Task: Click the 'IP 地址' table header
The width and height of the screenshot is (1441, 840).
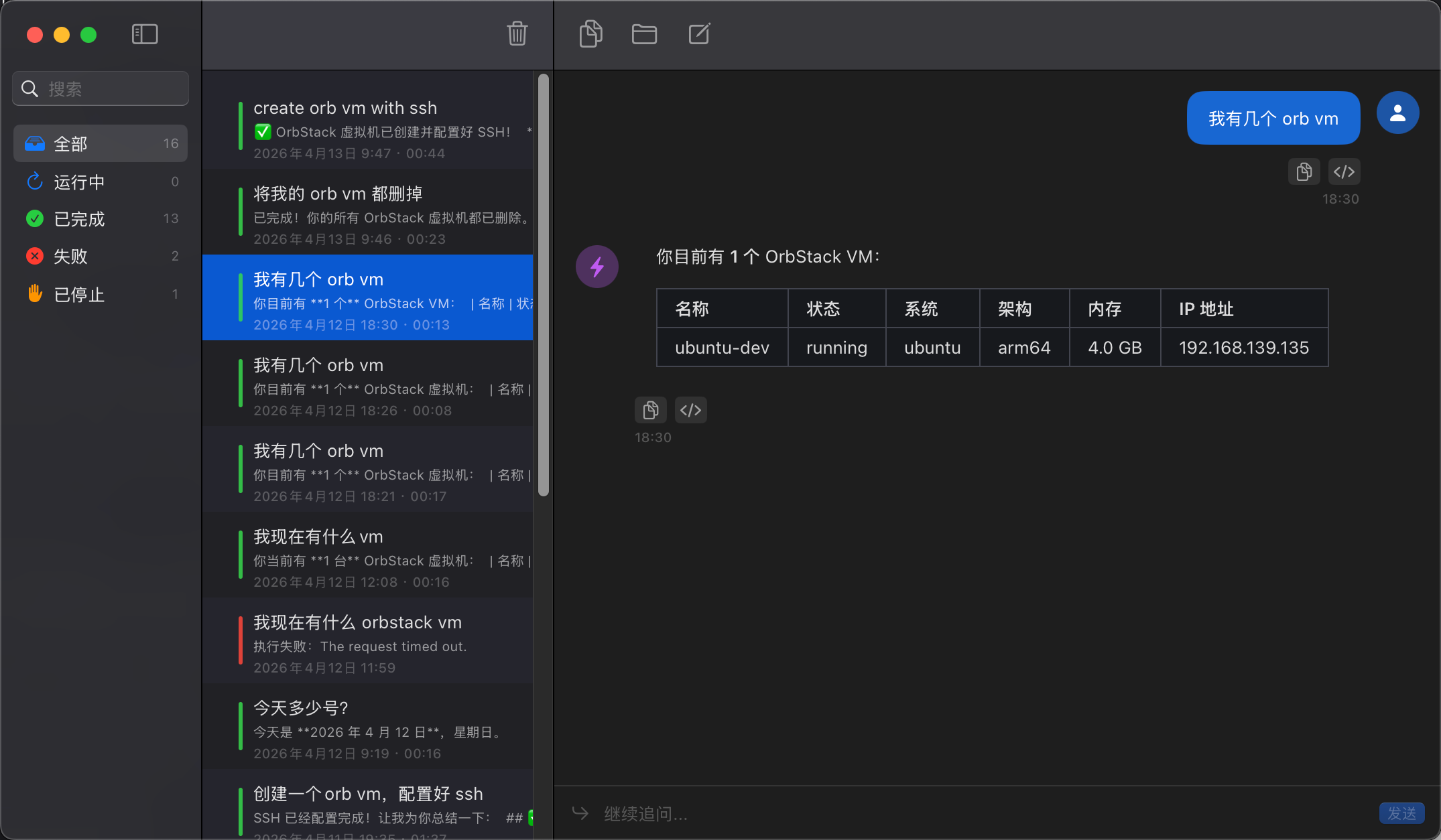Action: (x=1244, y=309)
